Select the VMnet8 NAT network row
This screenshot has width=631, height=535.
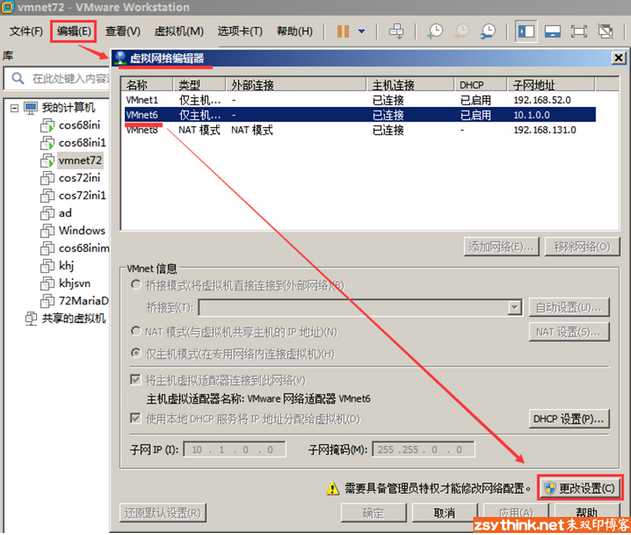[360, 130]
